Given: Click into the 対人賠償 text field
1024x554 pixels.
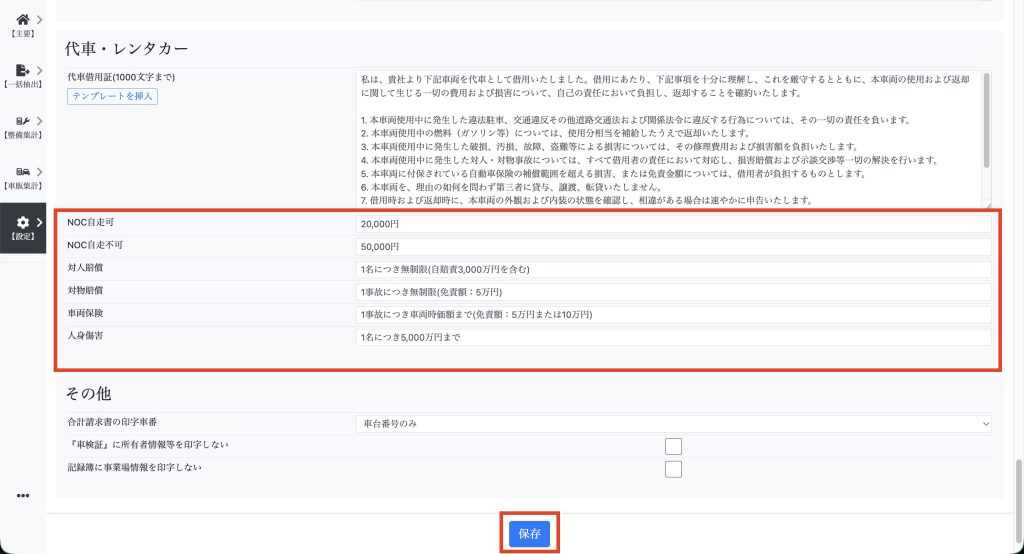Looking at the screenshot, I should coord(673,270).
